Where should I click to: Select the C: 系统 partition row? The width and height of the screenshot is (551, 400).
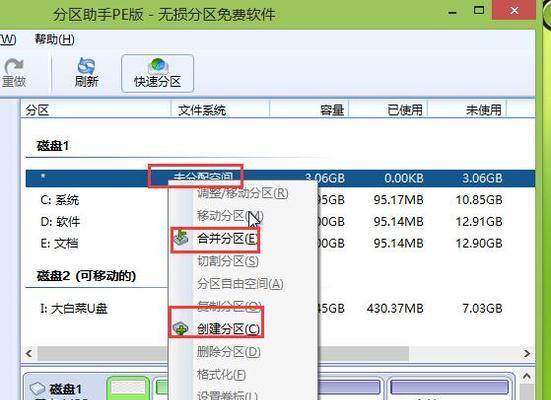coord(280,200)
